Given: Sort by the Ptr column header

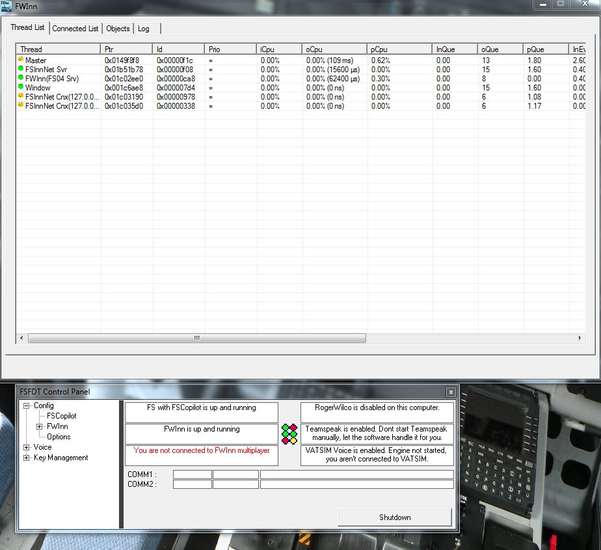Looking at the screenshot, I should (126, 49).
